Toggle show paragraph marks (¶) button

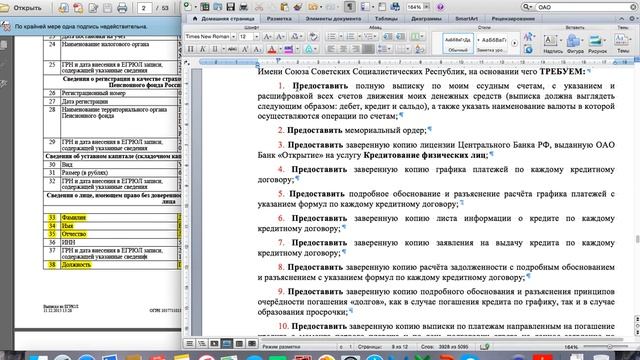pos(350,7)
